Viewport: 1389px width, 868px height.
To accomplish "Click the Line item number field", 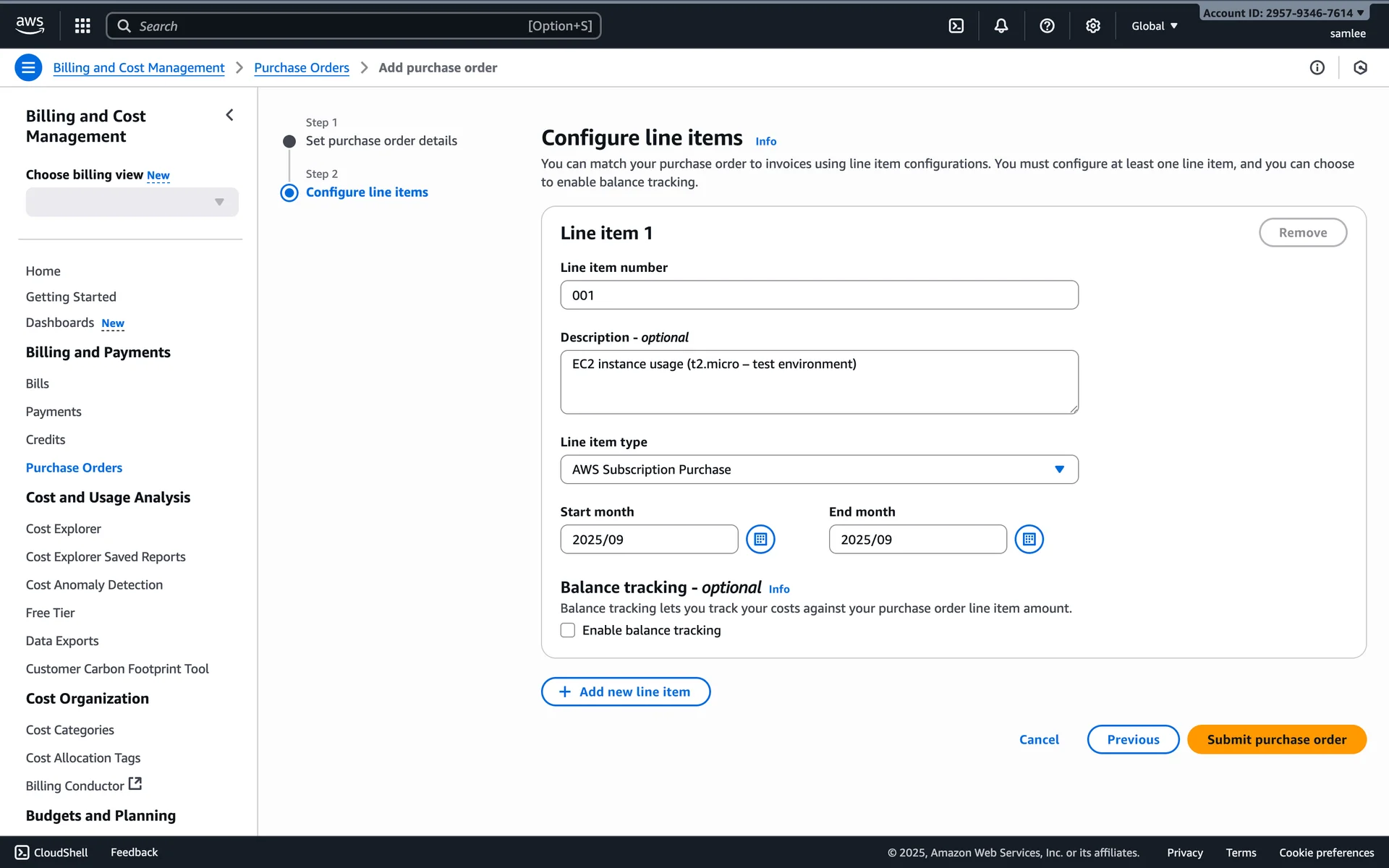I will [819, 295].
